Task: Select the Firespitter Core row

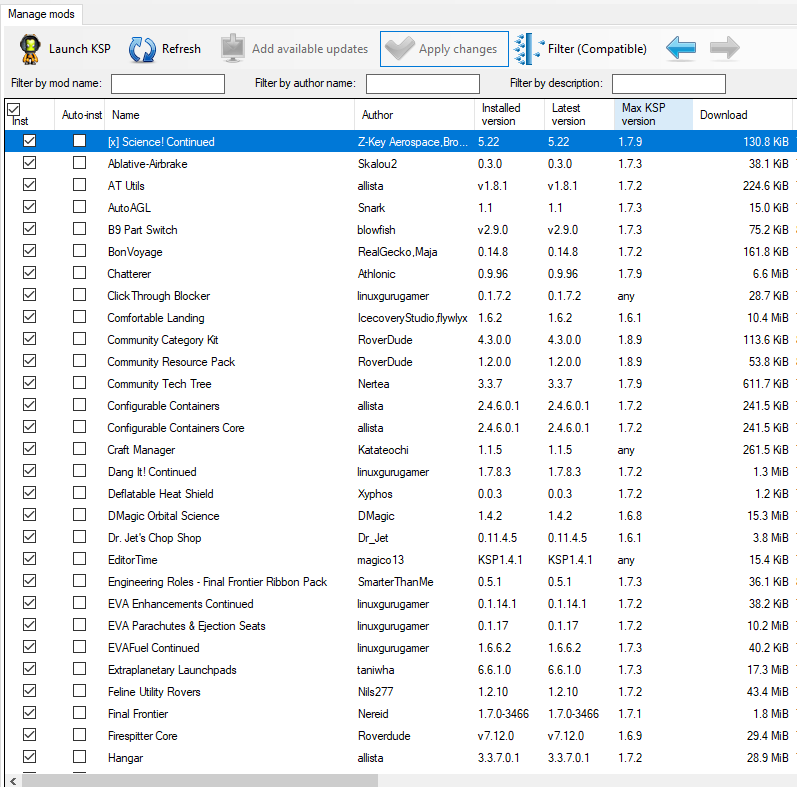Action: (x=401, y=736)
